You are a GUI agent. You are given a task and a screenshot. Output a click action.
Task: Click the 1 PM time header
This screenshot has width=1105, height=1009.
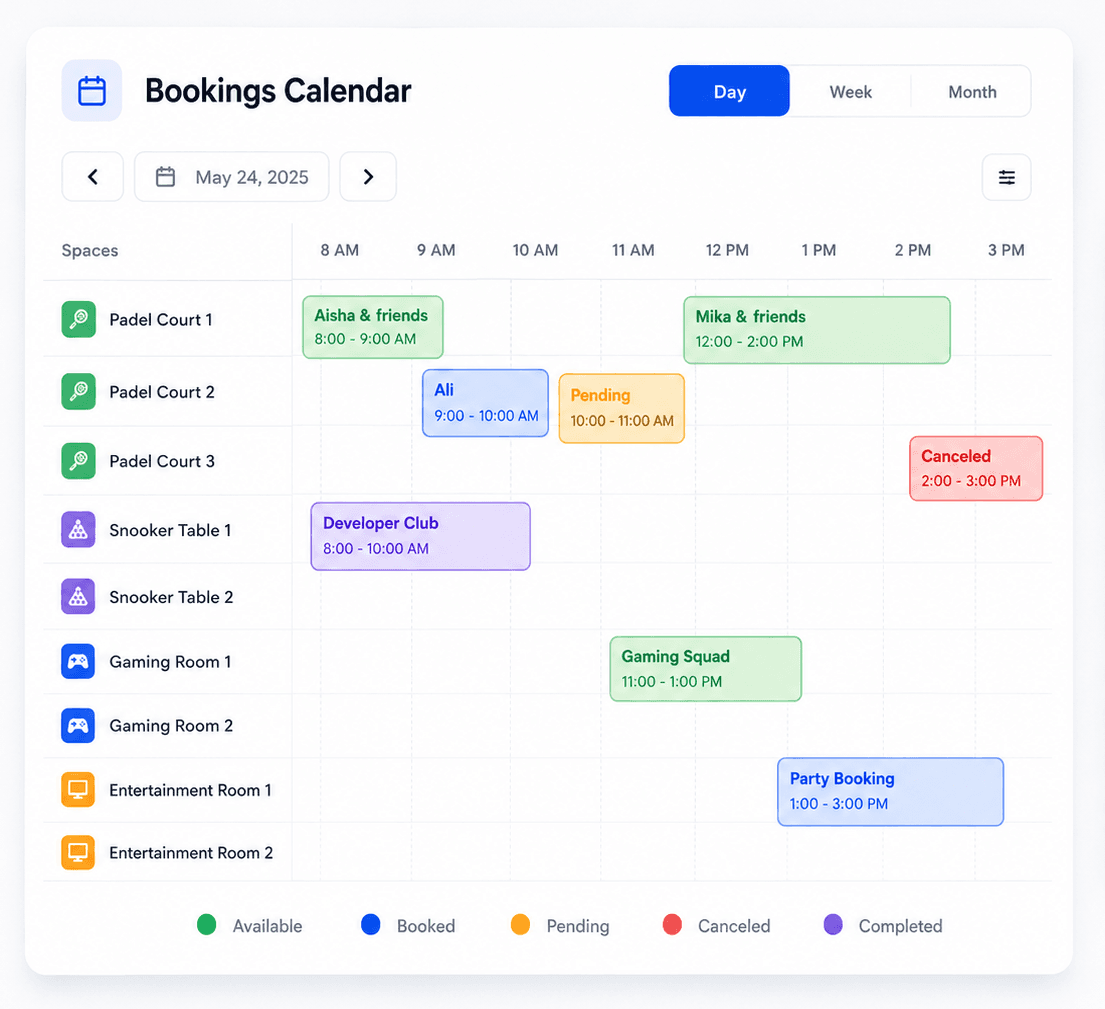coord(819,250)
